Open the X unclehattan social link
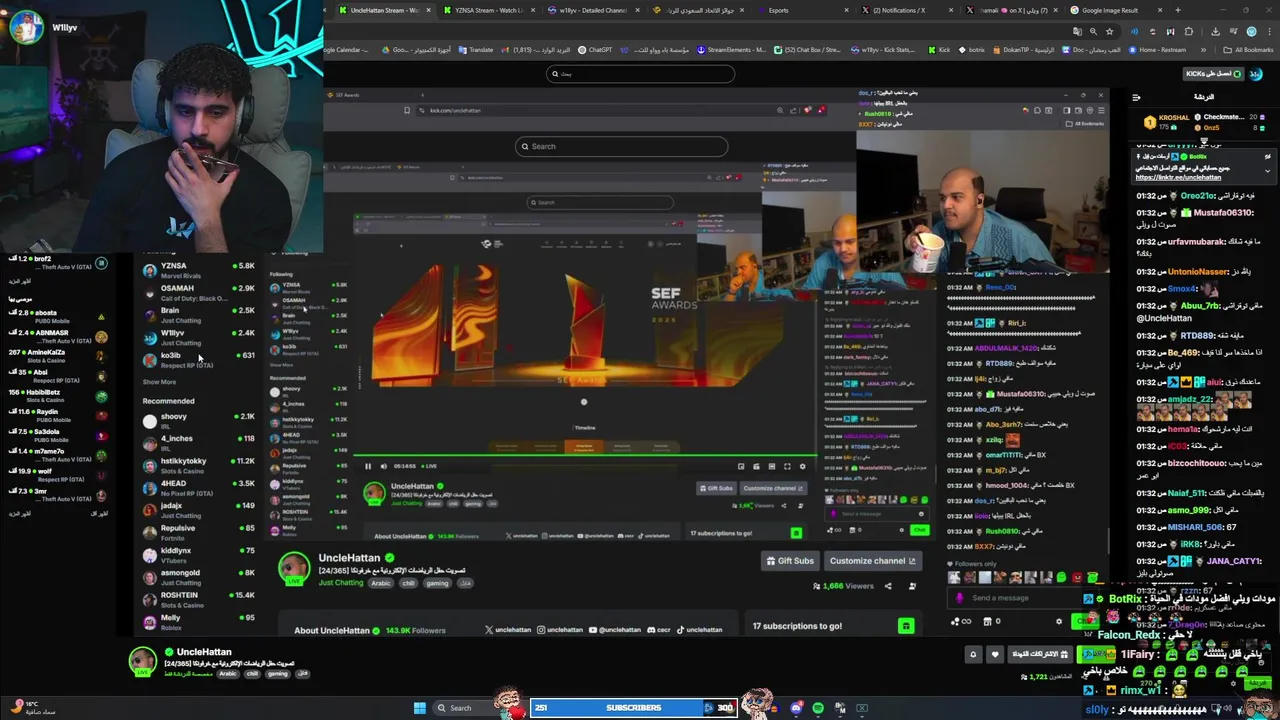This screenshot has width=1280, height=720. point(508,630)
